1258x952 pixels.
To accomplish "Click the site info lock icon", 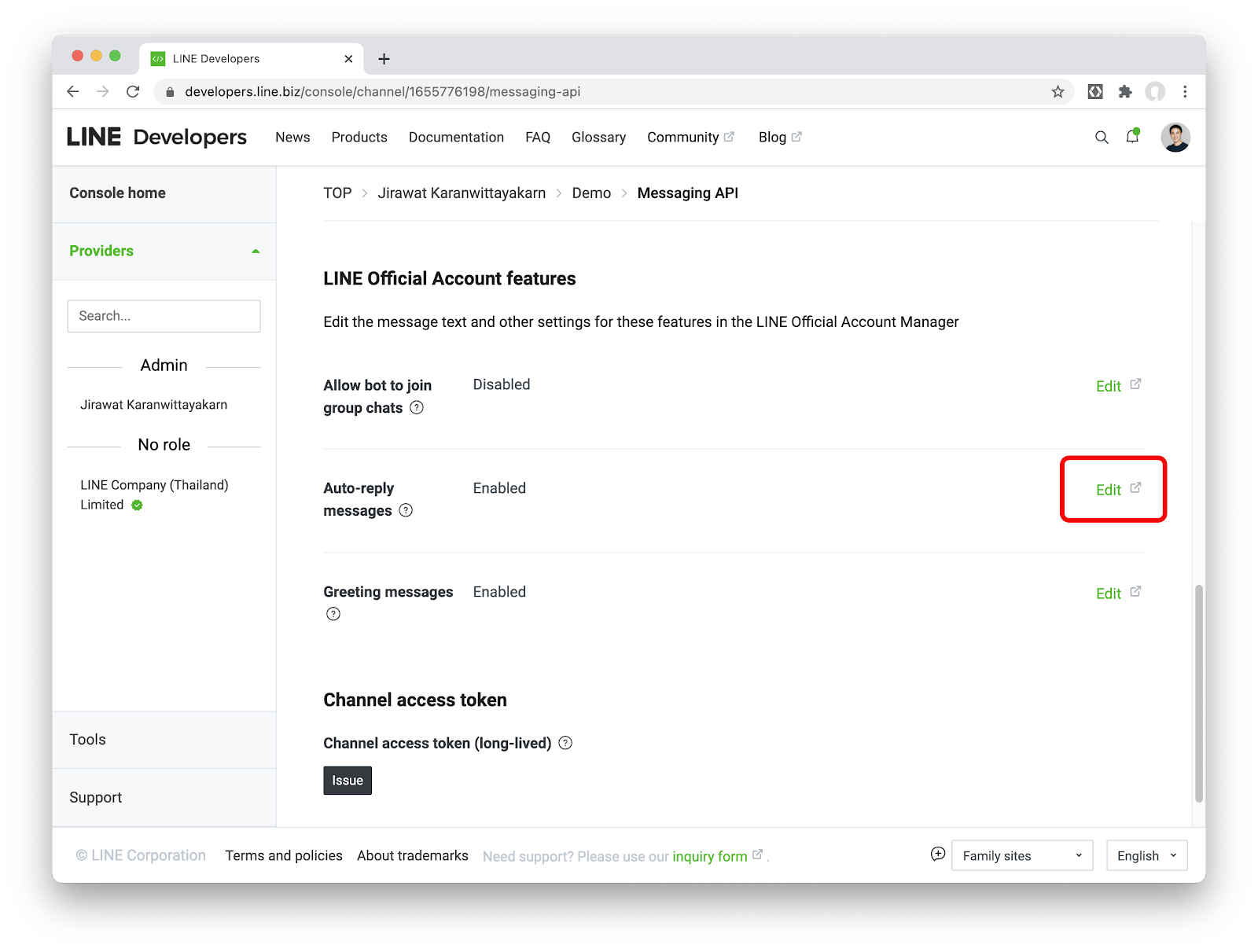I will (170, 92).
